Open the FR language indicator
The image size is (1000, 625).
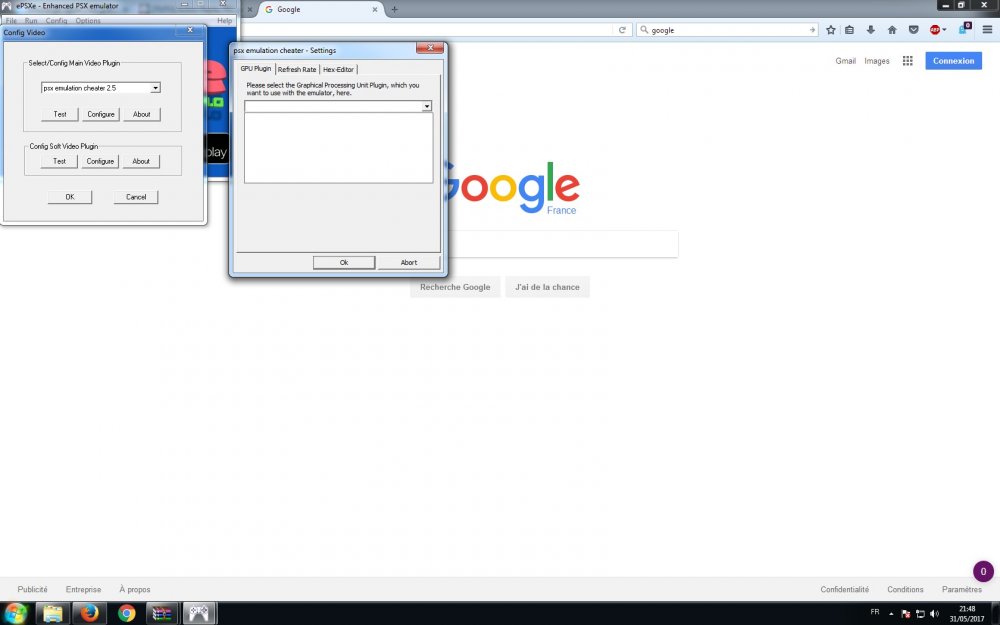pos(875,612)
